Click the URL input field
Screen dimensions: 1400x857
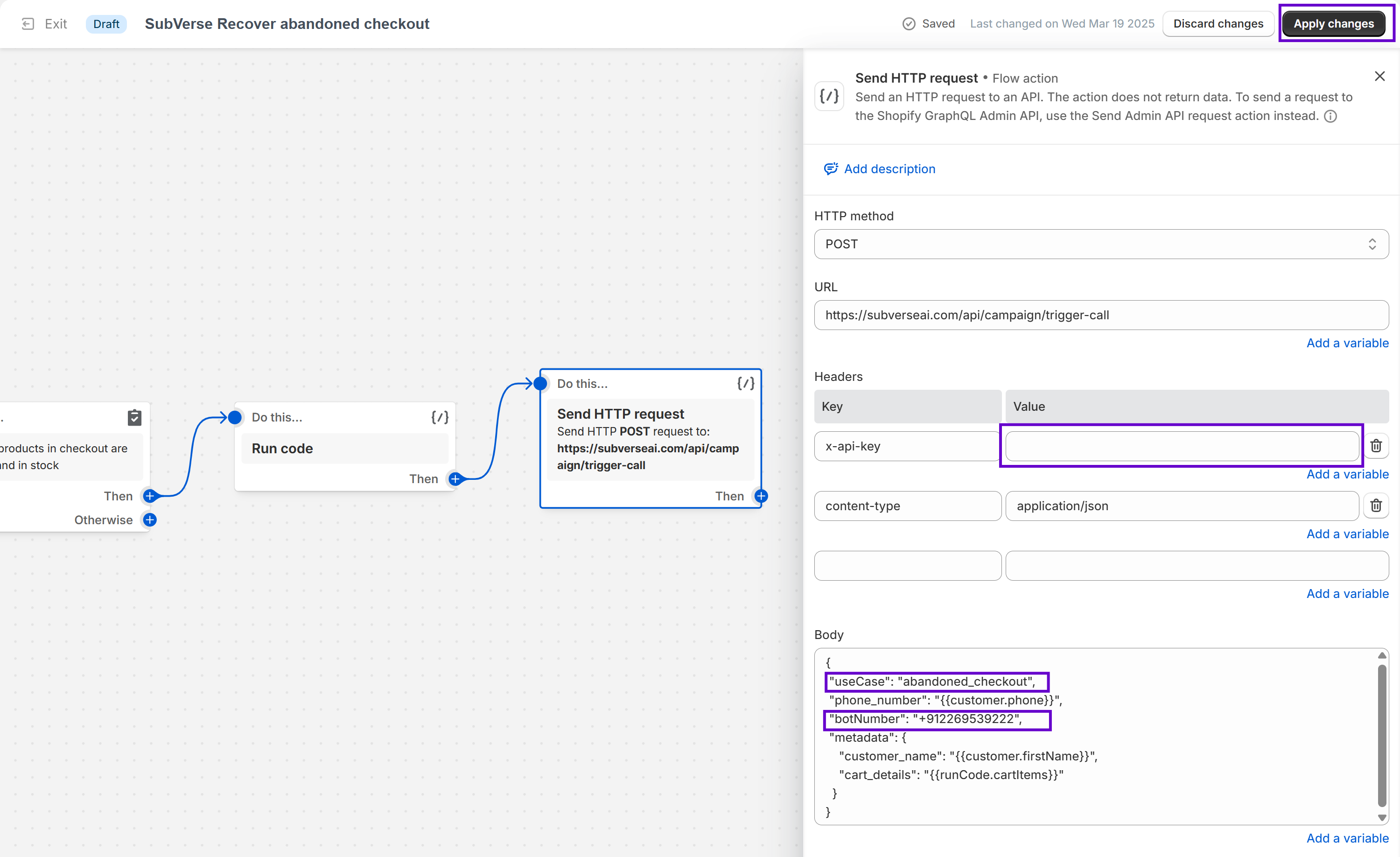[x=1100, y=316]
